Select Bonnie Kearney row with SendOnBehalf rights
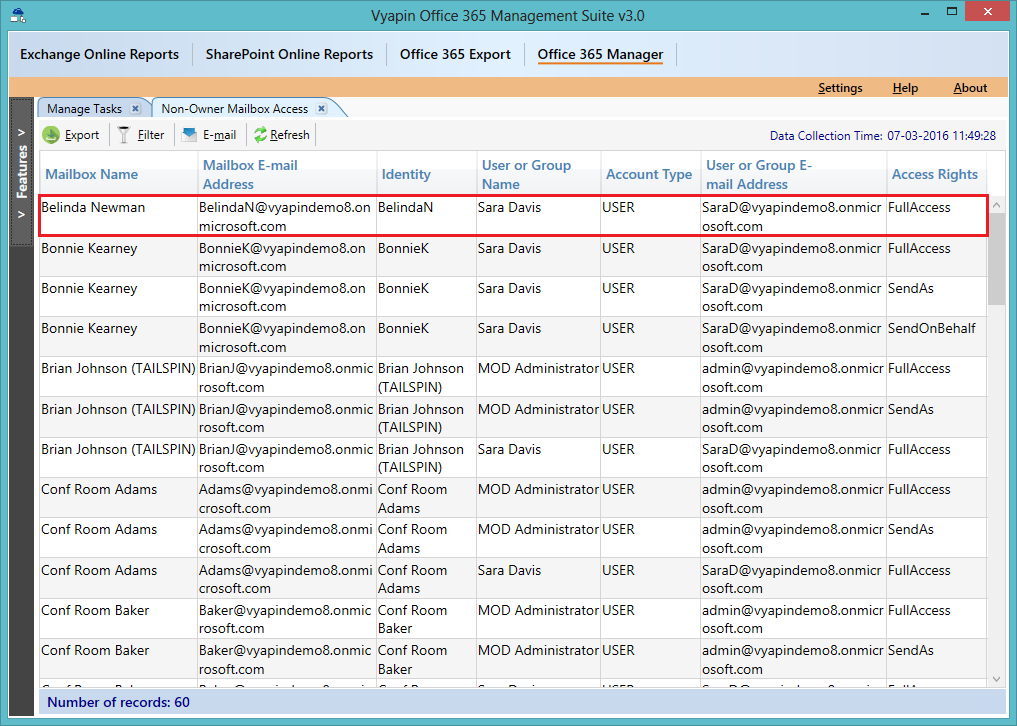 pos(513,337)
